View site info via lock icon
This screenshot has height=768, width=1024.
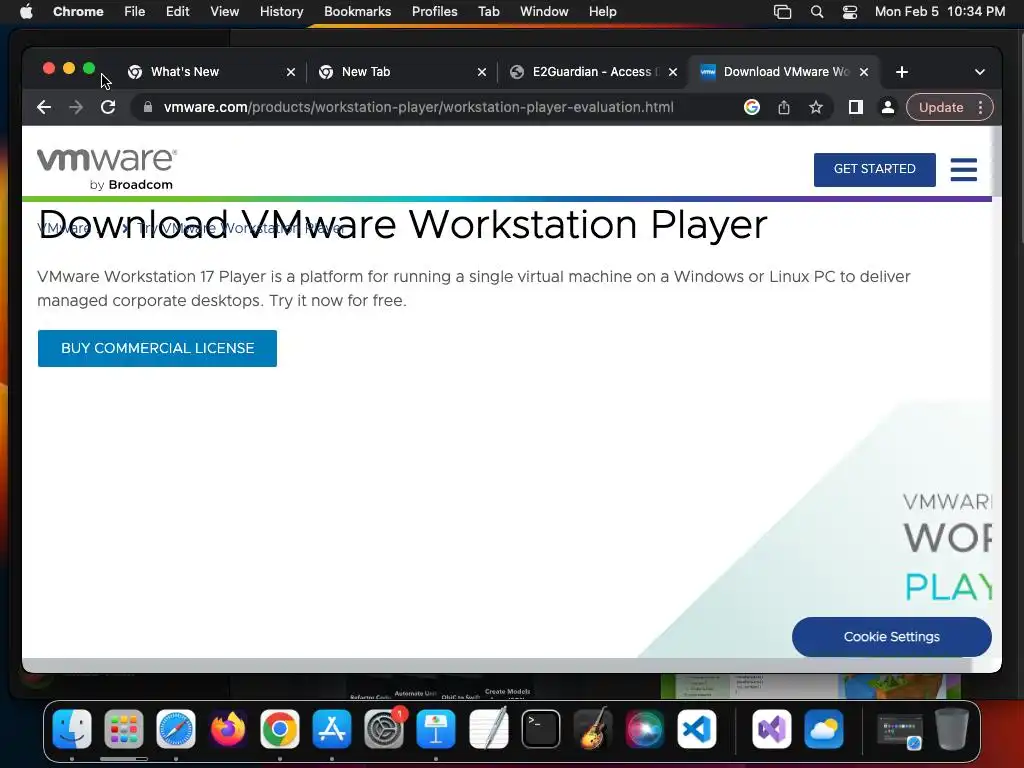coord(148,107)
